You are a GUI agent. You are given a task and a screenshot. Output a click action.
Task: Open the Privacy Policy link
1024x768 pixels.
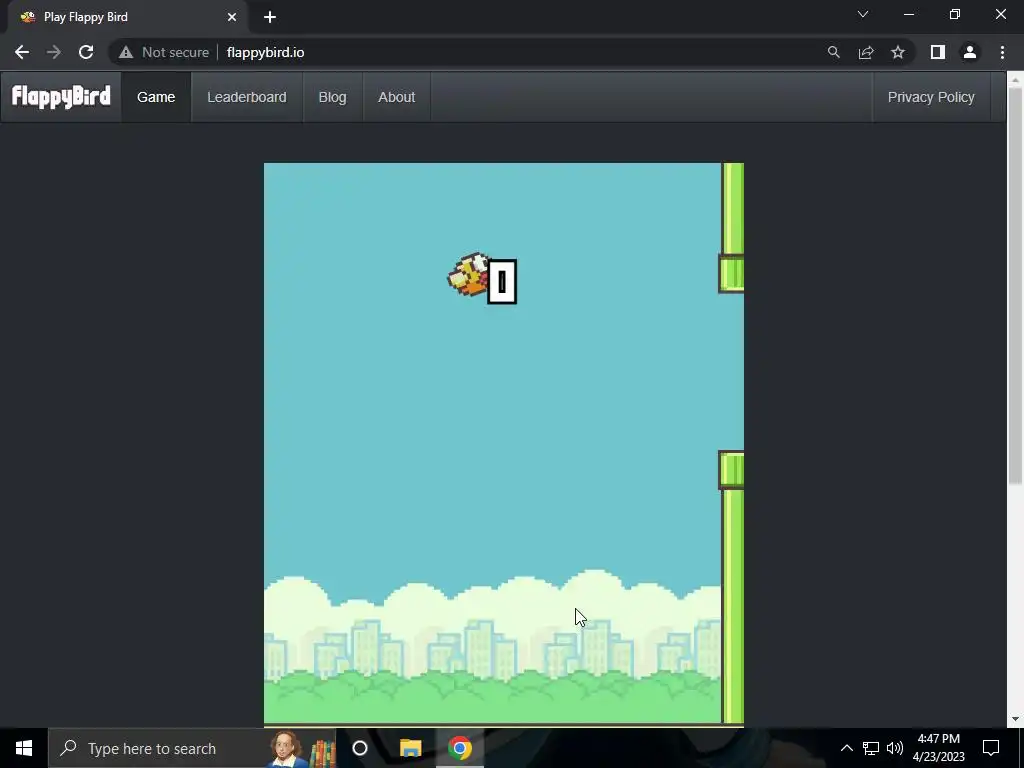click(931, 97)
